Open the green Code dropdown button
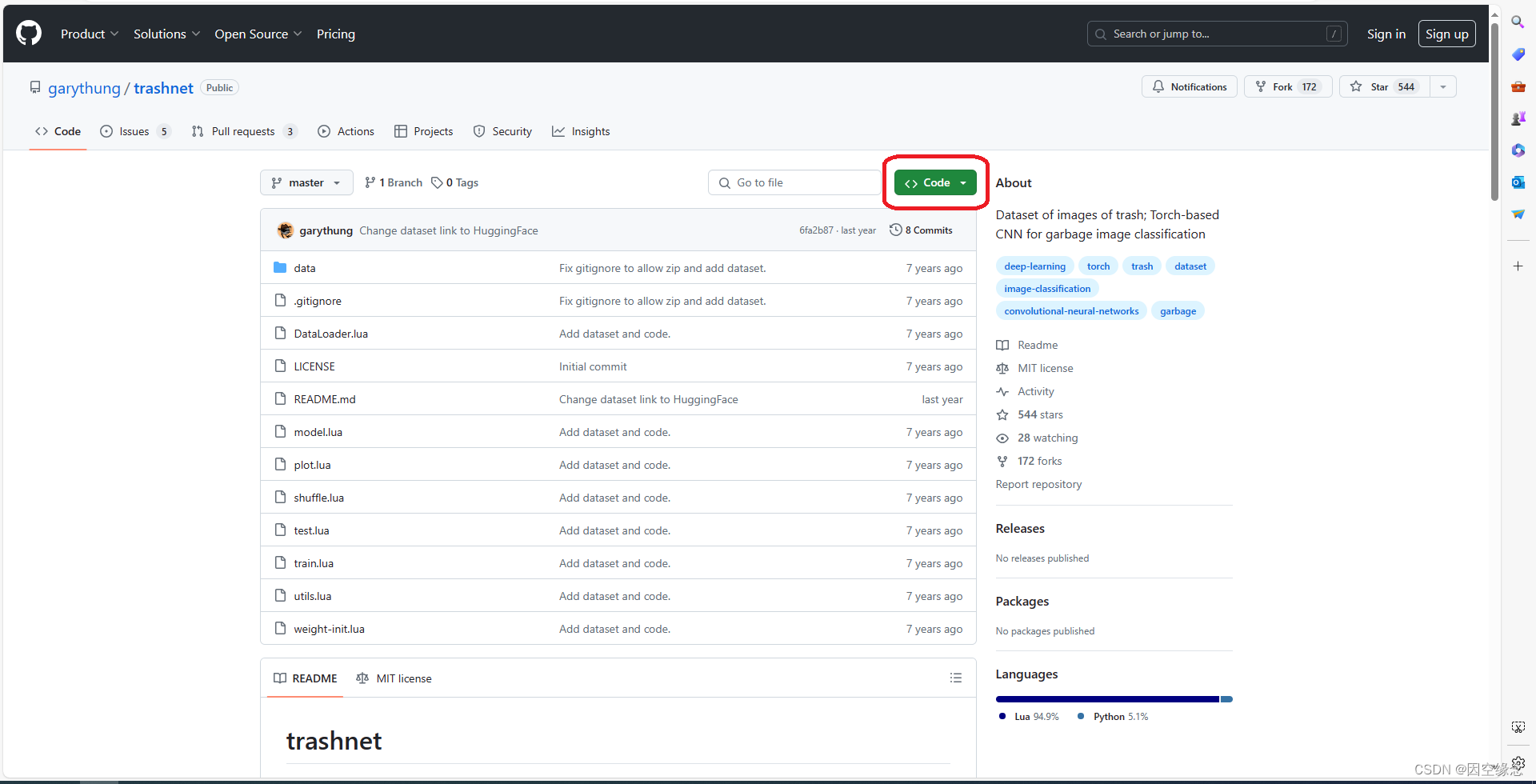This screenshot has width=1536, height=784. (x=935, y=182)
